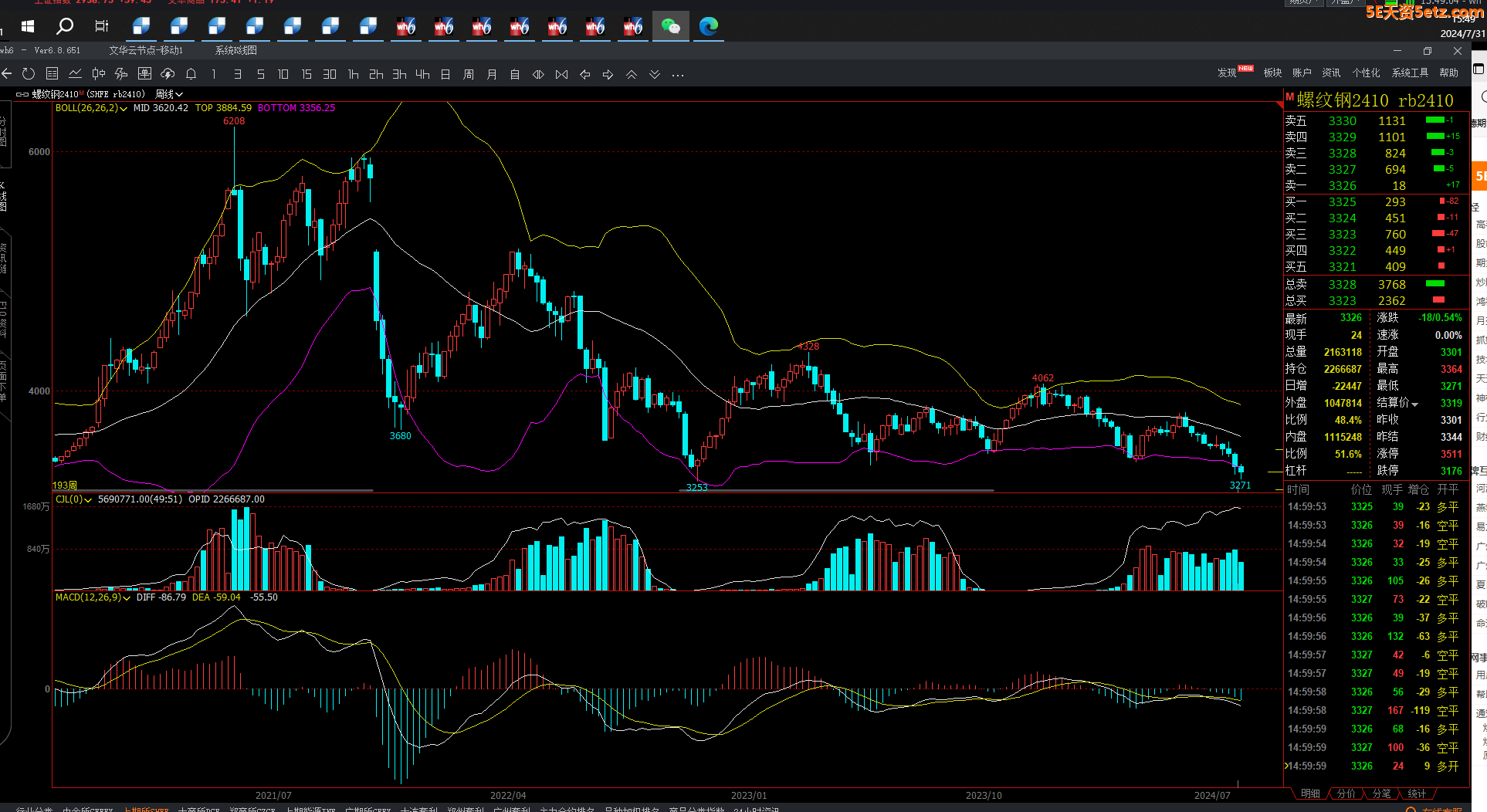Click the 发现 link with NEW badge
This screenshot has height=812, width=1487.
click(1228, 73)
